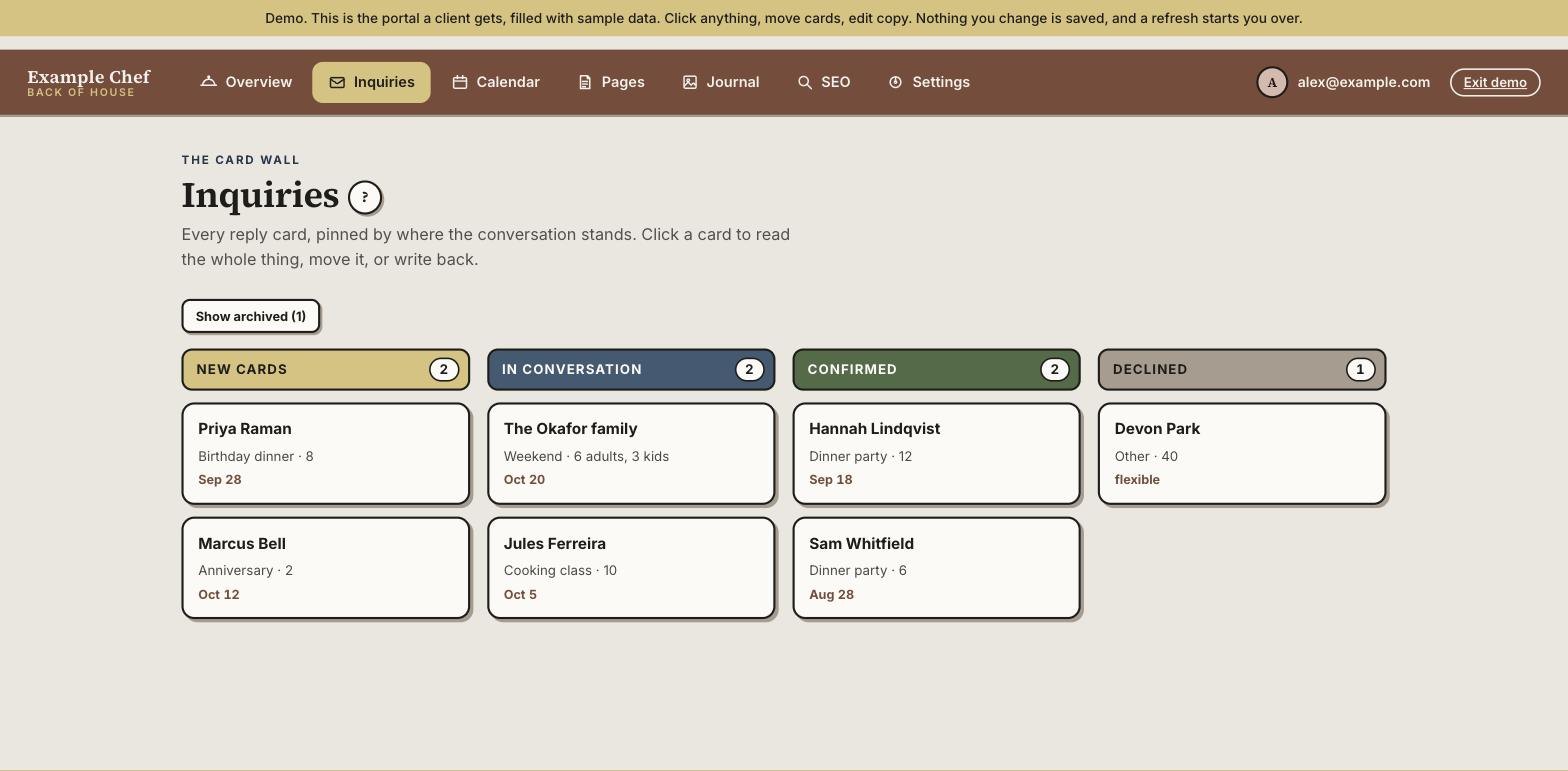
Task: Click "THE CARD WALL" label
Action: click(241, 160)
